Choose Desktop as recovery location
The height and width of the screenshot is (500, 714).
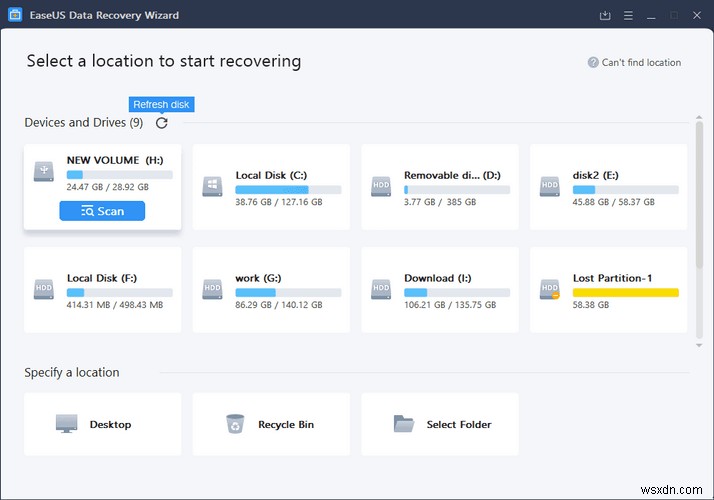coord(103,424)
